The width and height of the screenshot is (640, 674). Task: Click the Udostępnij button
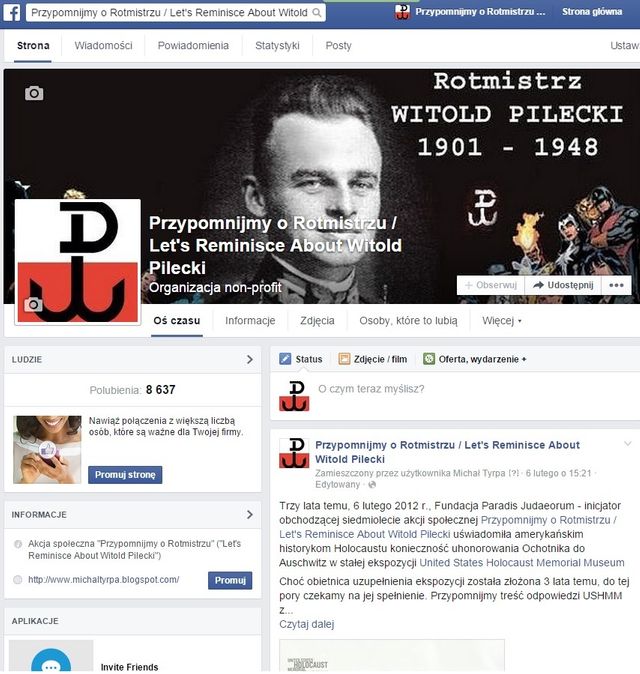(x=563, y=285)
